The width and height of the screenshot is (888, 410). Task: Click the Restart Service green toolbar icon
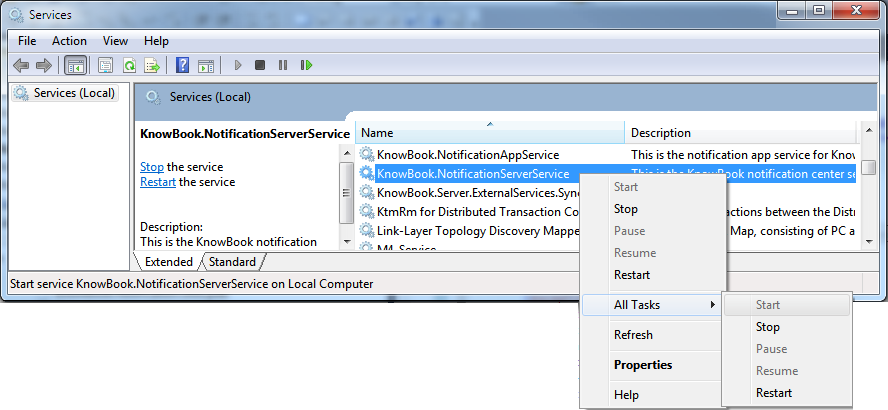pos(306,65)
